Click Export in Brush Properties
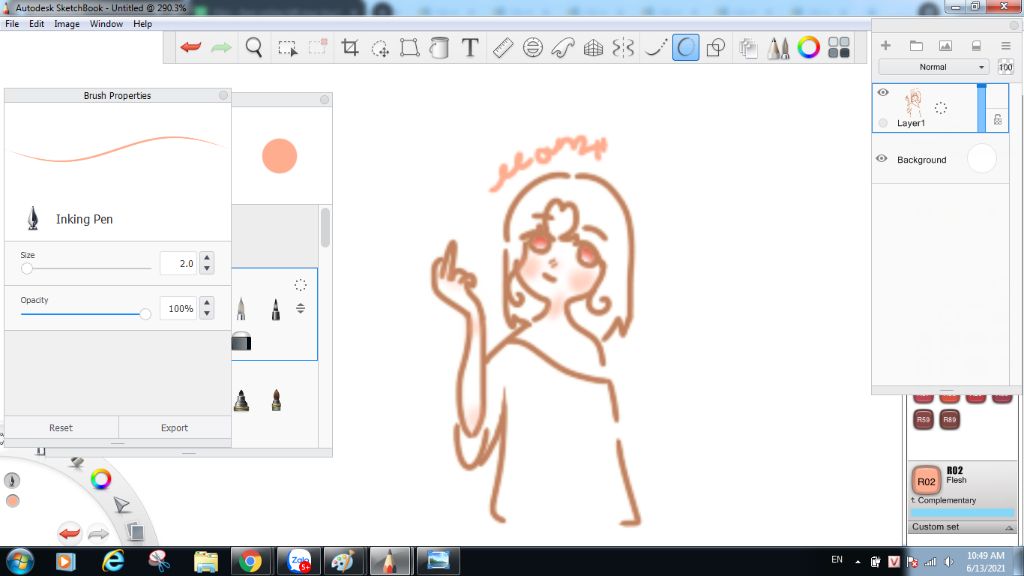This screenshot has height=576, width=1024. (x=174, y=428)
